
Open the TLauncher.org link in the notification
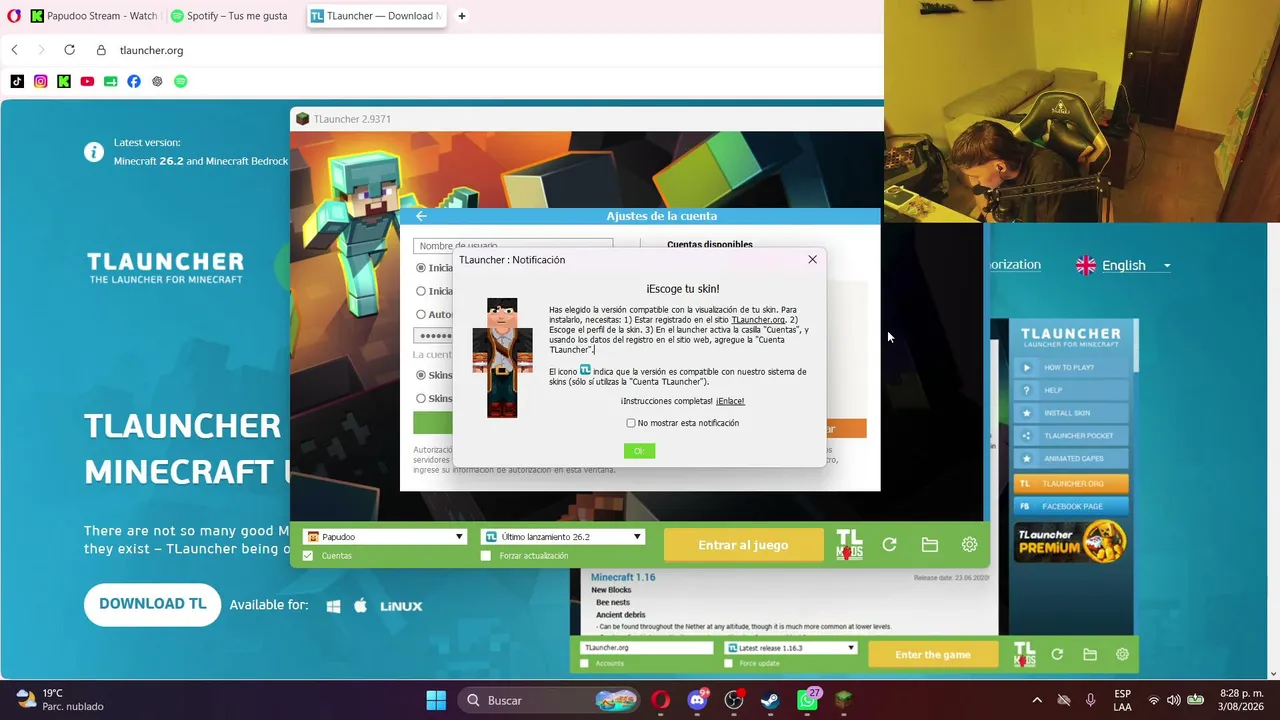coord(758,320)
